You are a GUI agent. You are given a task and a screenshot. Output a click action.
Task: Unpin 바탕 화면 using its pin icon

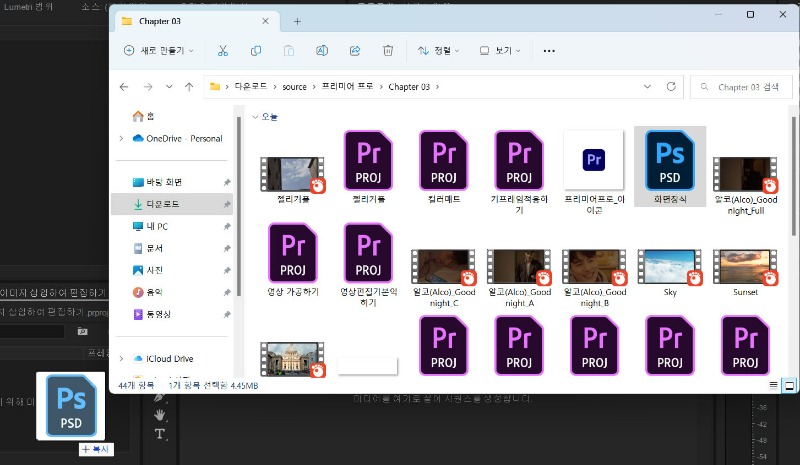[x=227, y=182]
